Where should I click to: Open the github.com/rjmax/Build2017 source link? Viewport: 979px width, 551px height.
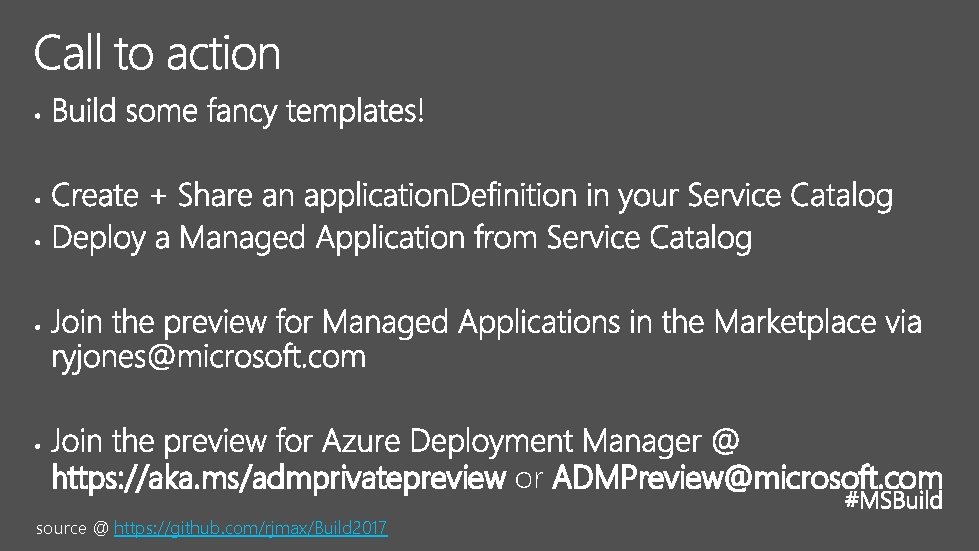click(250, 528)
